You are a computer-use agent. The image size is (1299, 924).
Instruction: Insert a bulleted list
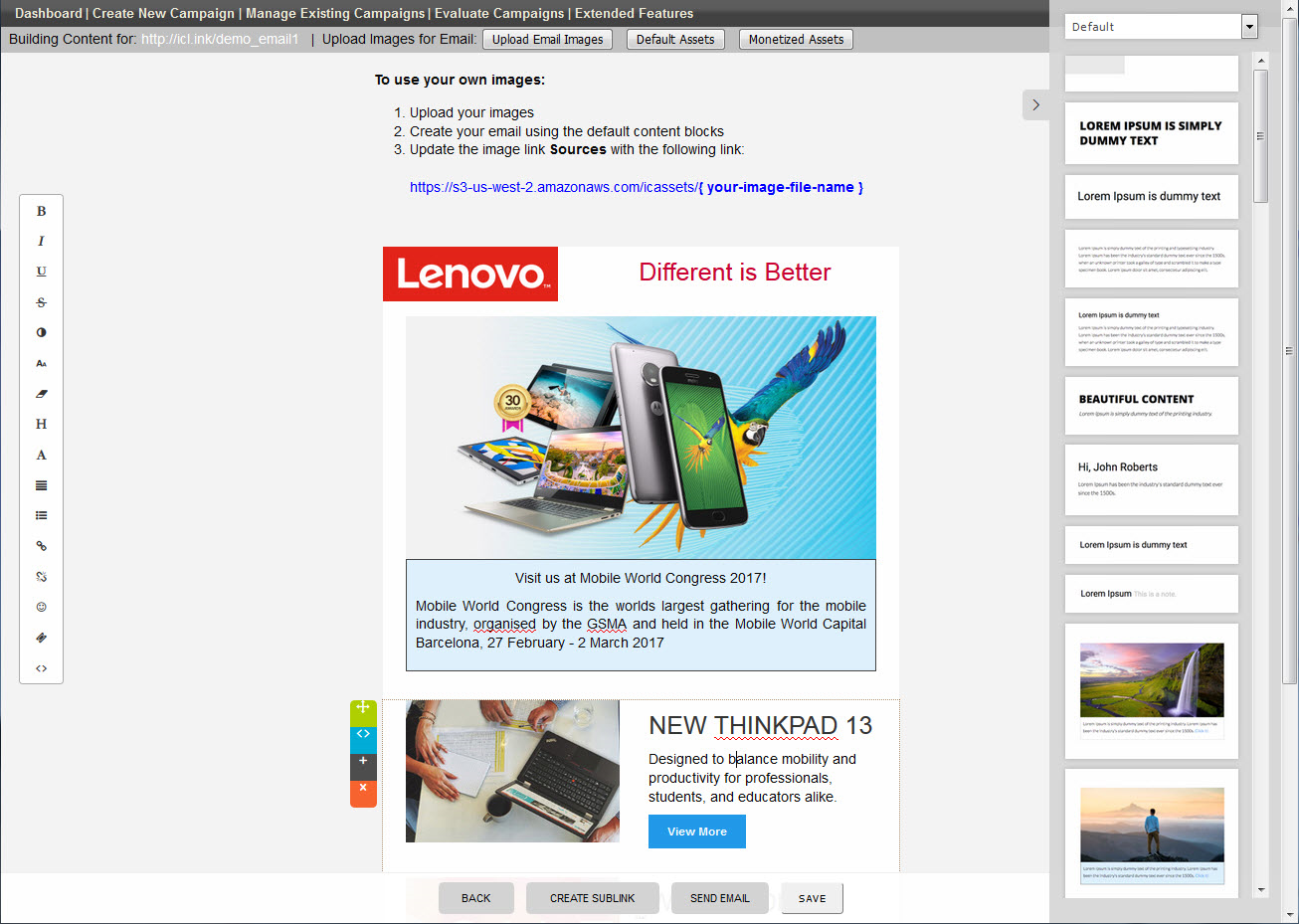(x=41, y=515)
